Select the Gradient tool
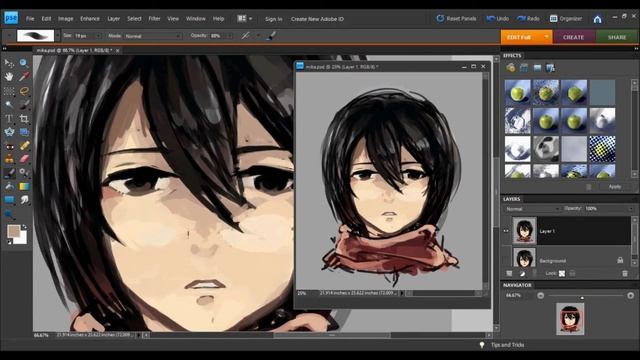 click(24, 187)
